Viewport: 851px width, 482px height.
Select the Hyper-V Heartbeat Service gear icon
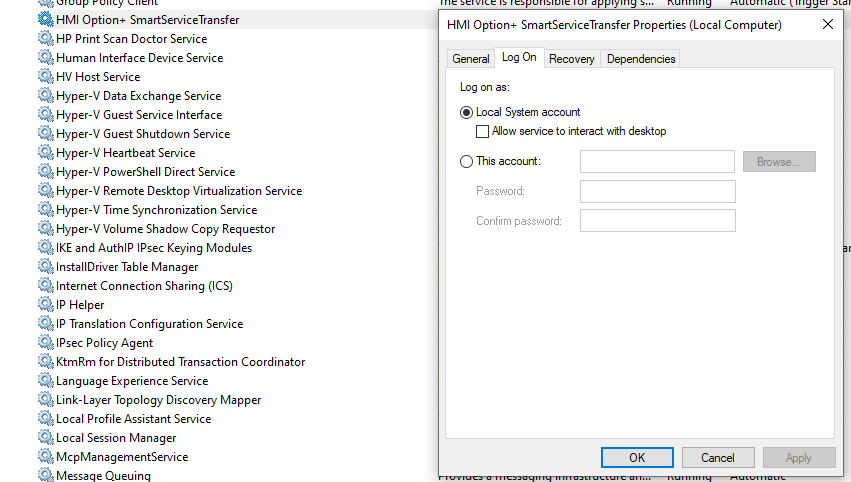pyautogui.click(x=46, y=153)
